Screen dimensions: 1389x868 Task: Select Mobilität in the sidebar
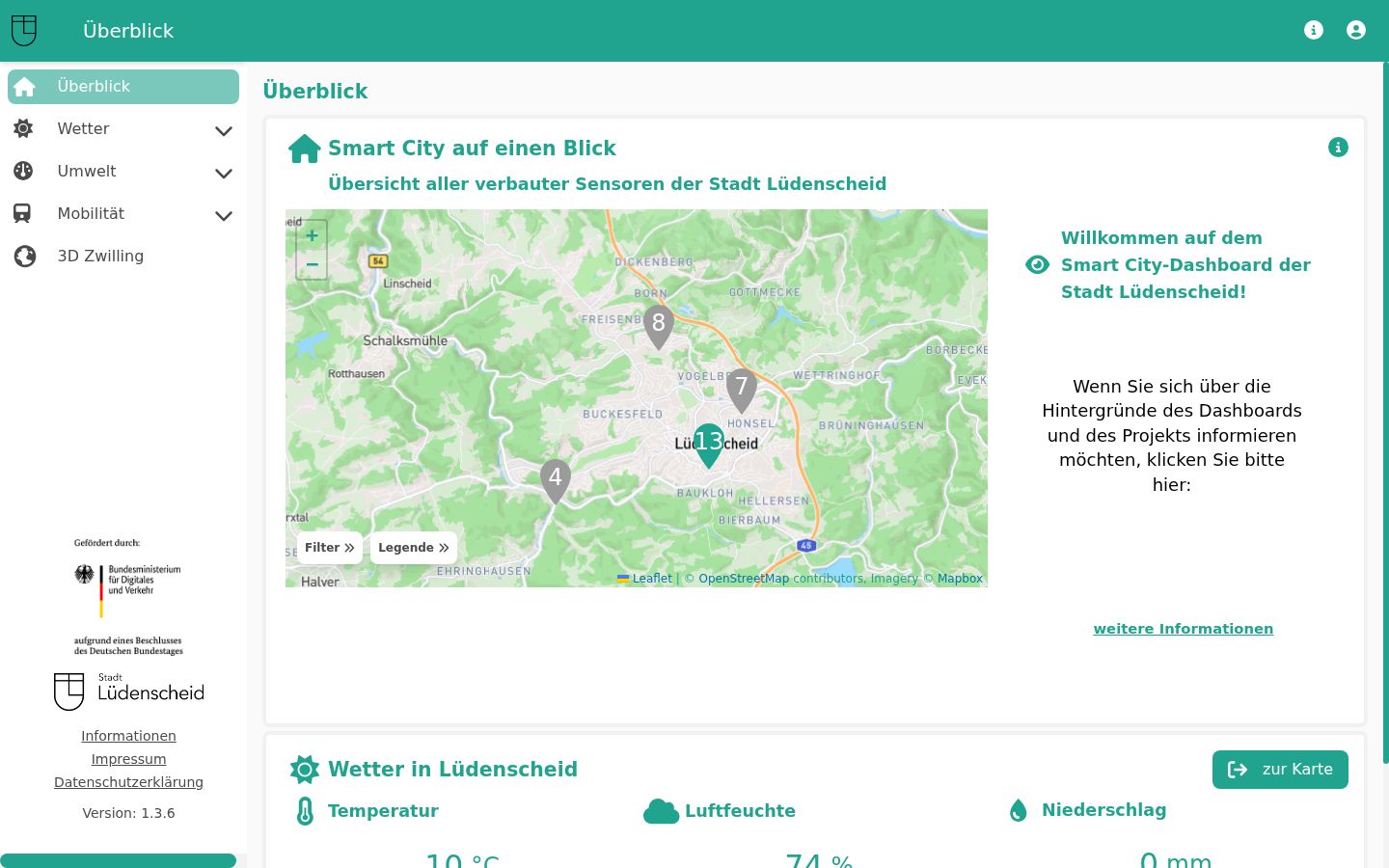[123, 214]
